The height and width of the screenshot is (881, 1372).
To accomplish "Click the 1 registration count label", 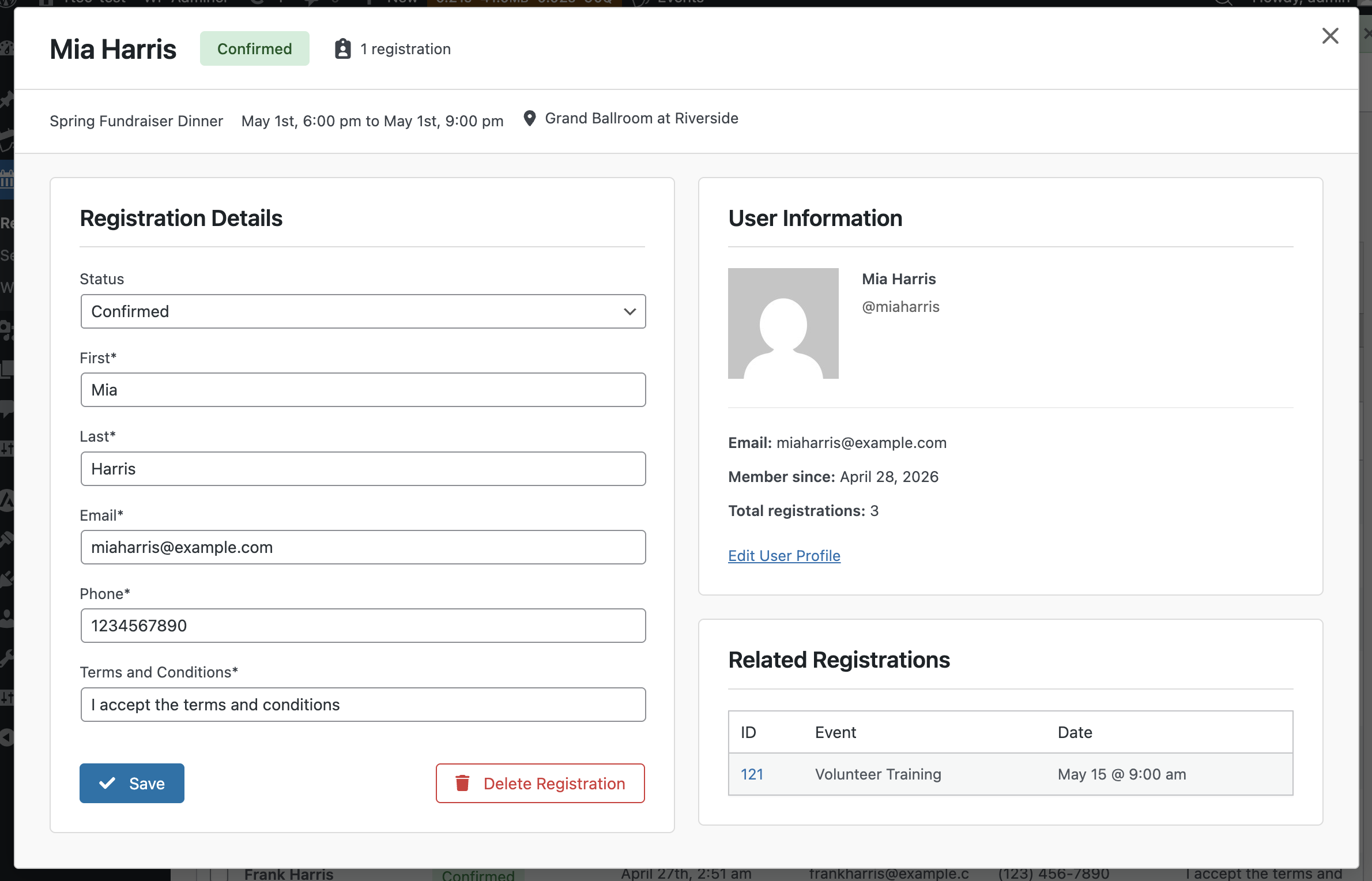I will [x=405, y=49].
